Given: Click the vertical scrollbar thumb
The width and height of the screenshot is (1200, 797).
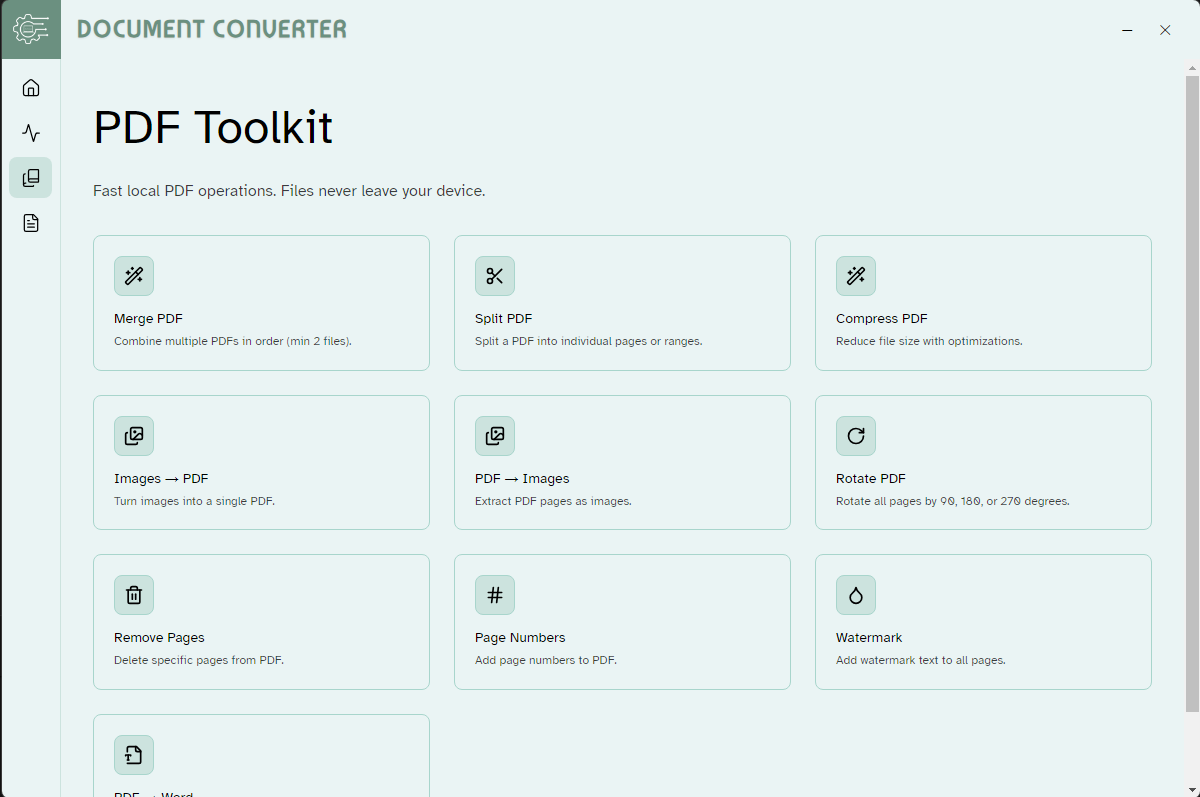Looking at the screenshot, I should pyautogui.click(x=1192, y=390).
